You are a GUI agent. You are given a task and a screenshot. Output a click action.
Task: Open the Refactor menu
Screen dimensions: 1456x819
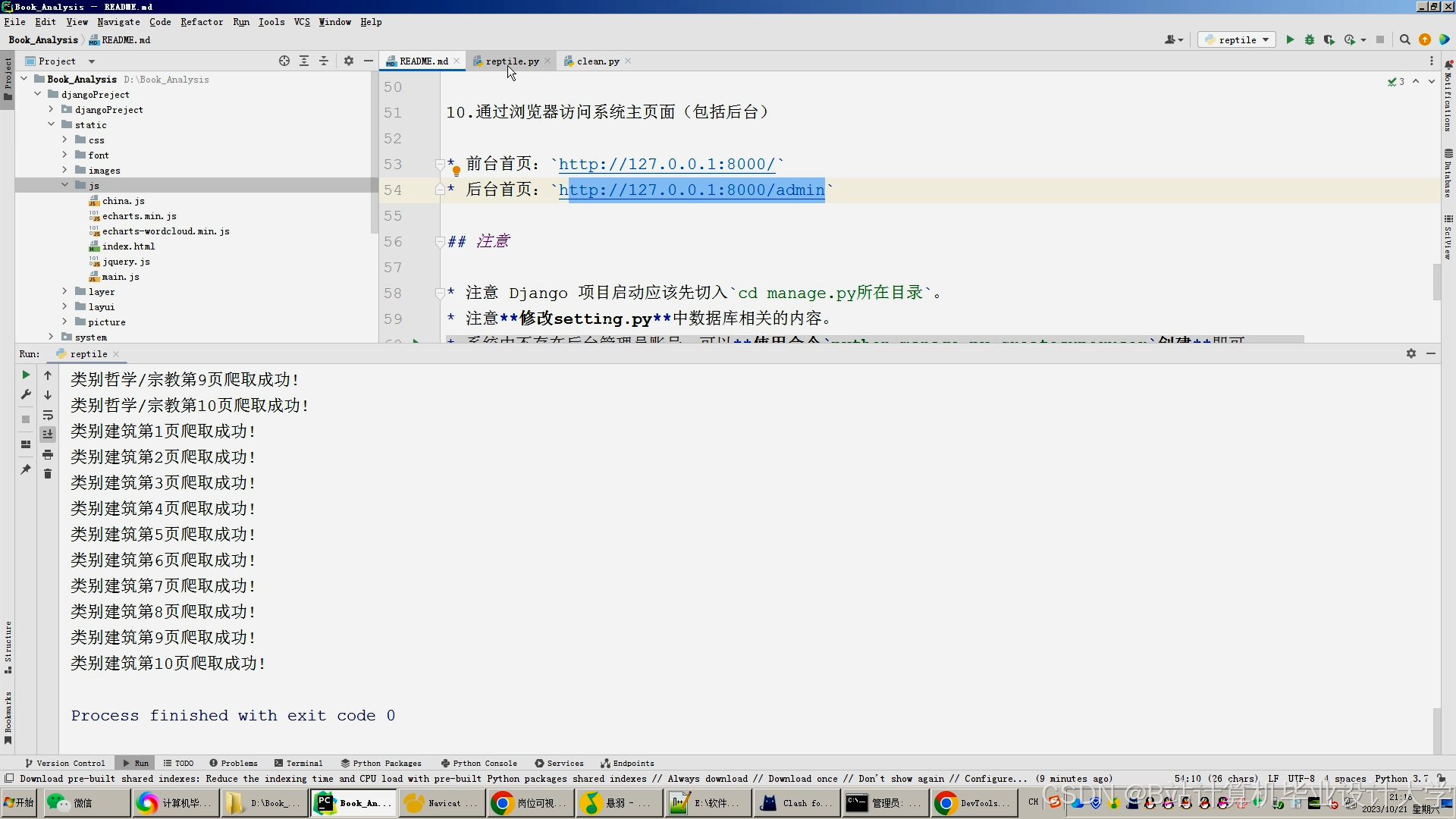tap(202, 22)
